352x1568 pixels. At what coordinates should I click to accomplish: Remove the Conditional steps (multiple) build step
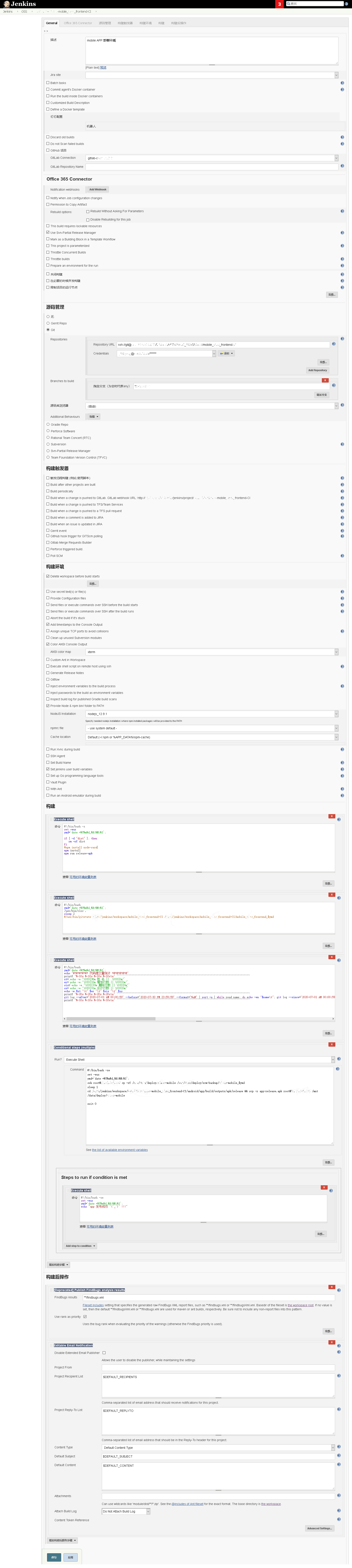pyautogui.click(x=332, y=1044)
